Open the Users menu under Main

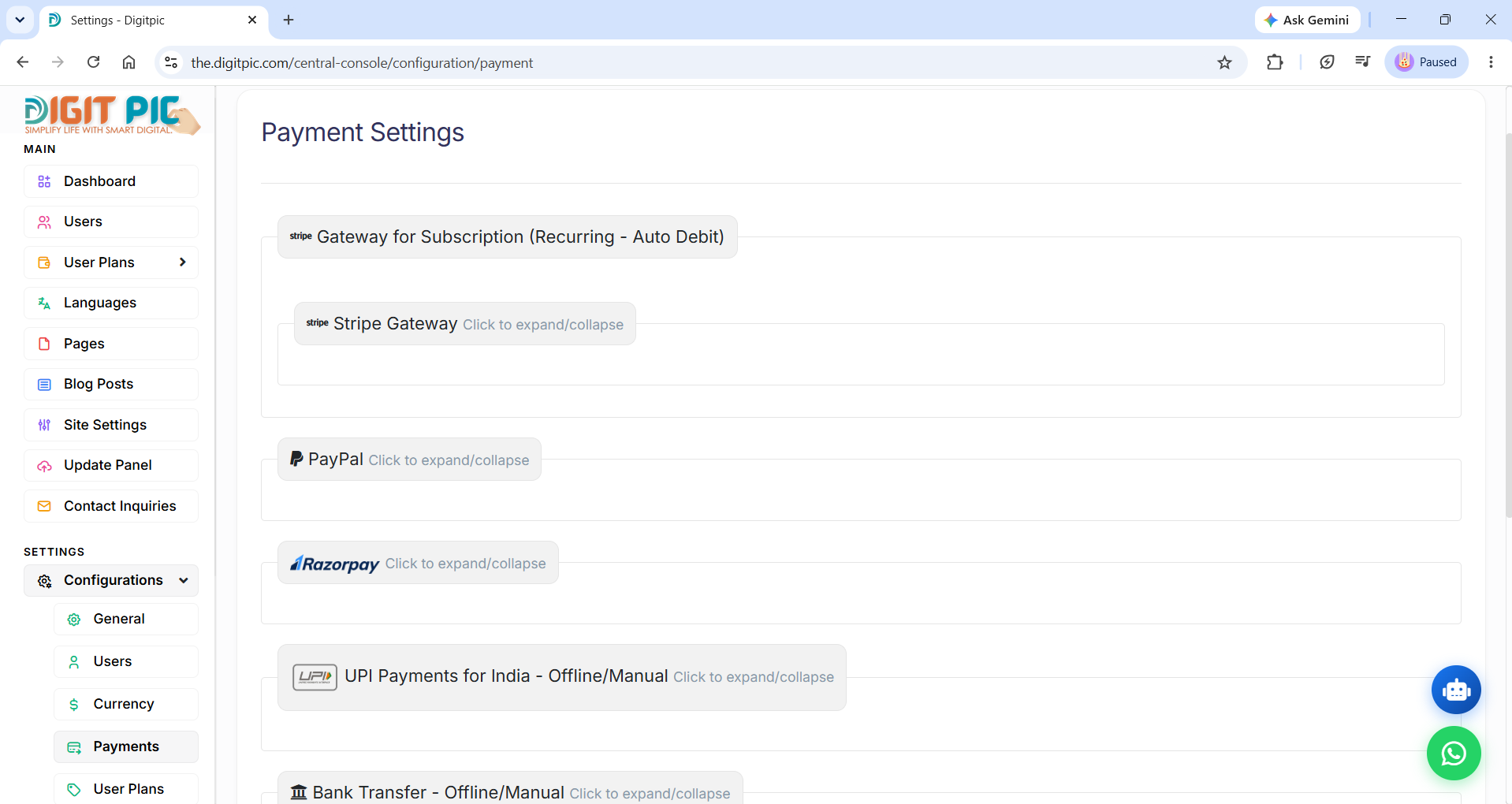click(x=111, y=221)
